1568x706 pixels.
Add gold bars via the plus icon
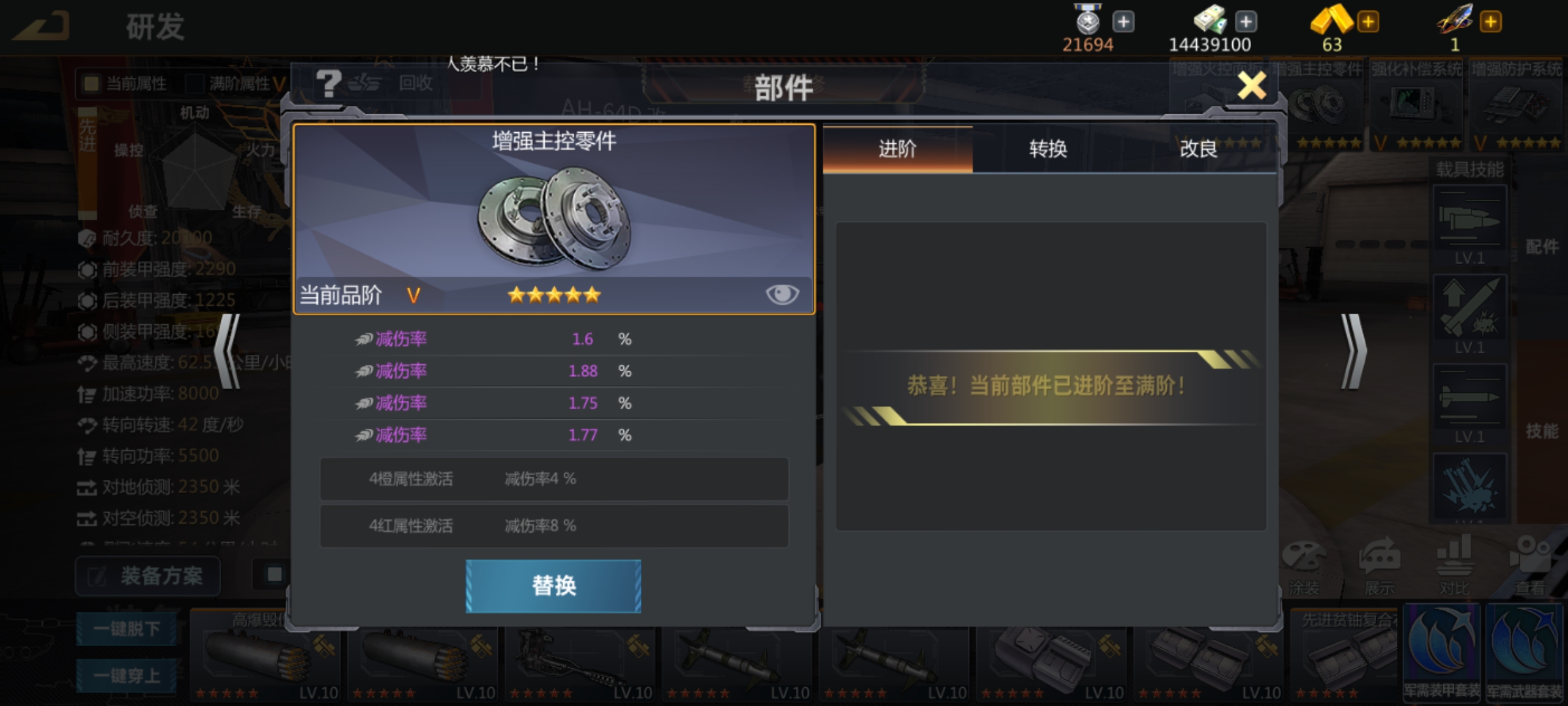1368,22
